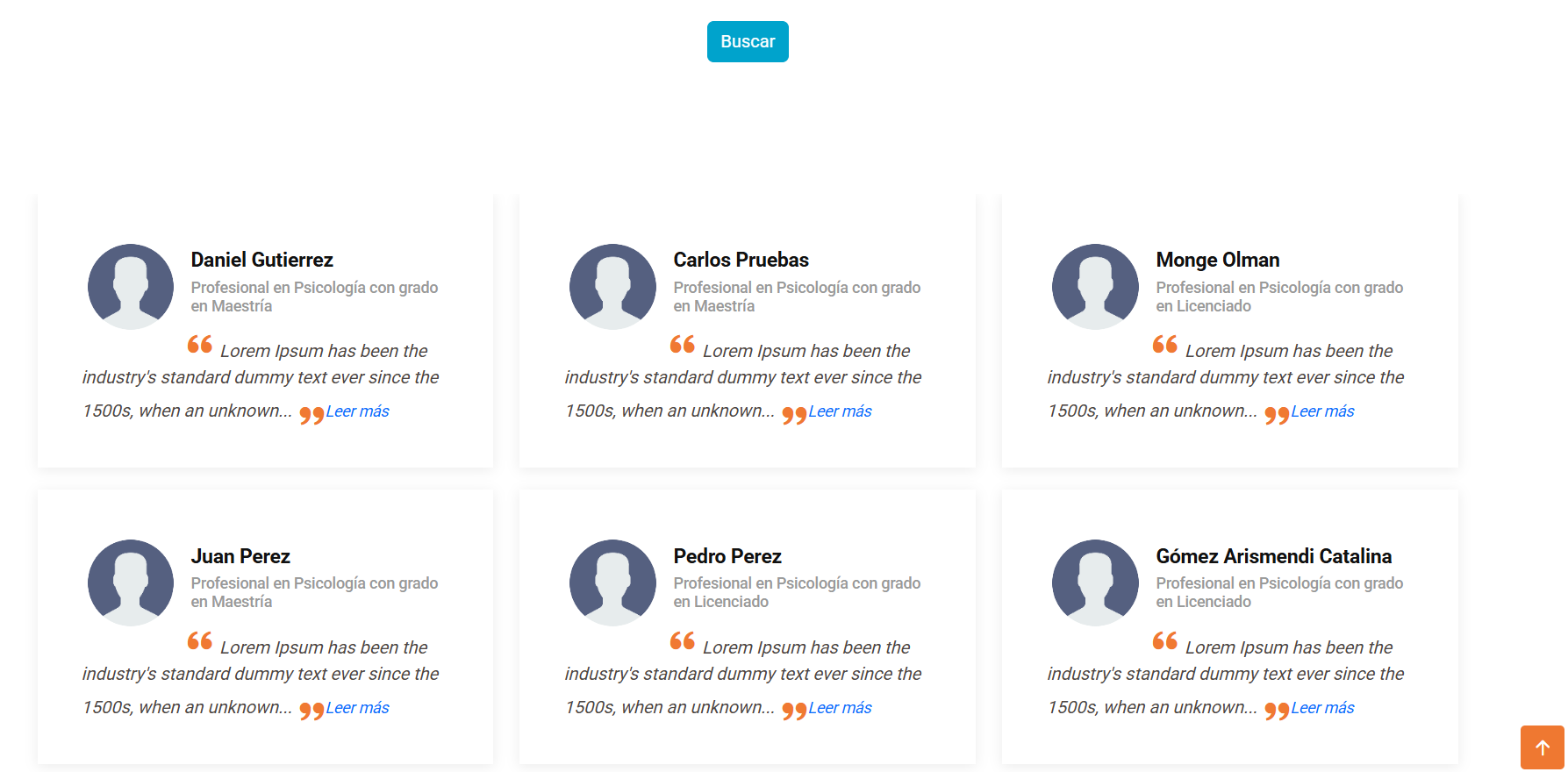
Task: Select the Daniel Gutierrez name heading
Action: click(x=262, y=260)
